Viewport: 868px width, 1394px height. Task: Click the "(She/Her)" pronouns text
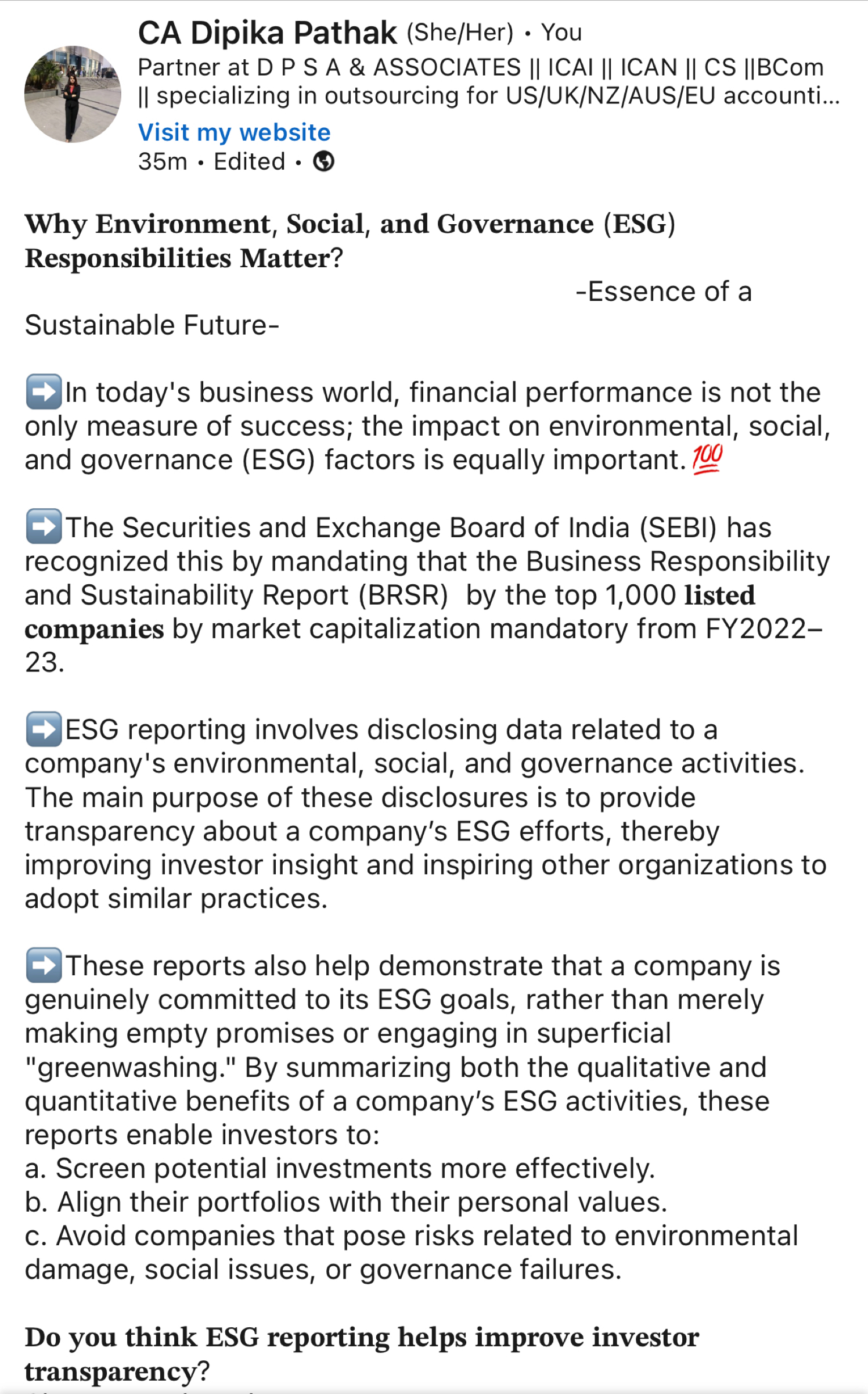(x=460, y=33)
